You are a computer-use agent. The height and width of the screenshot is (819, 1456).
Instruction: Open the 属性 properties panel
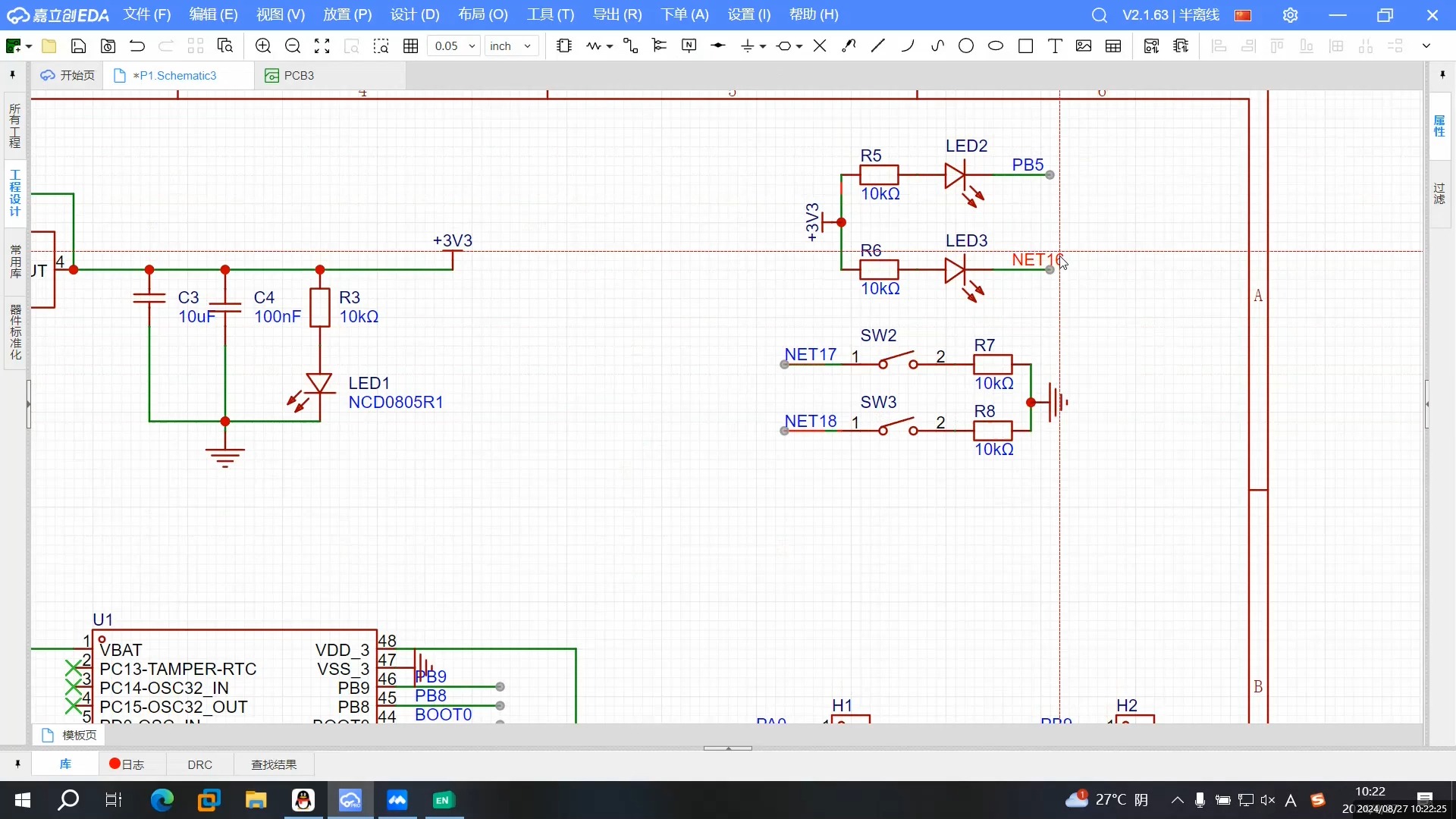click(x=1439, y=126)
